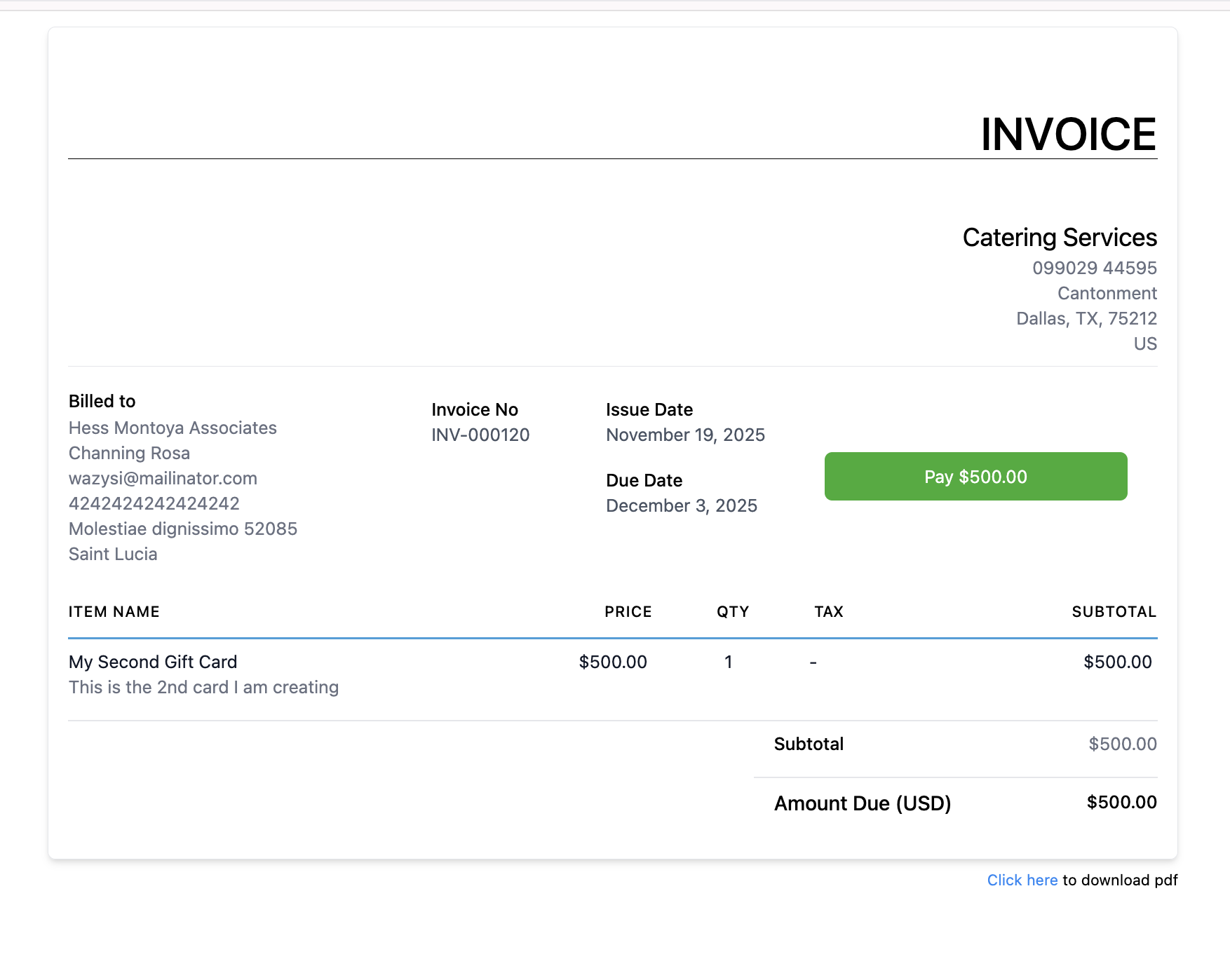The image size is (1230, 980).
Task: Click the due date December 3, 2025
Action: pos(682,505)
